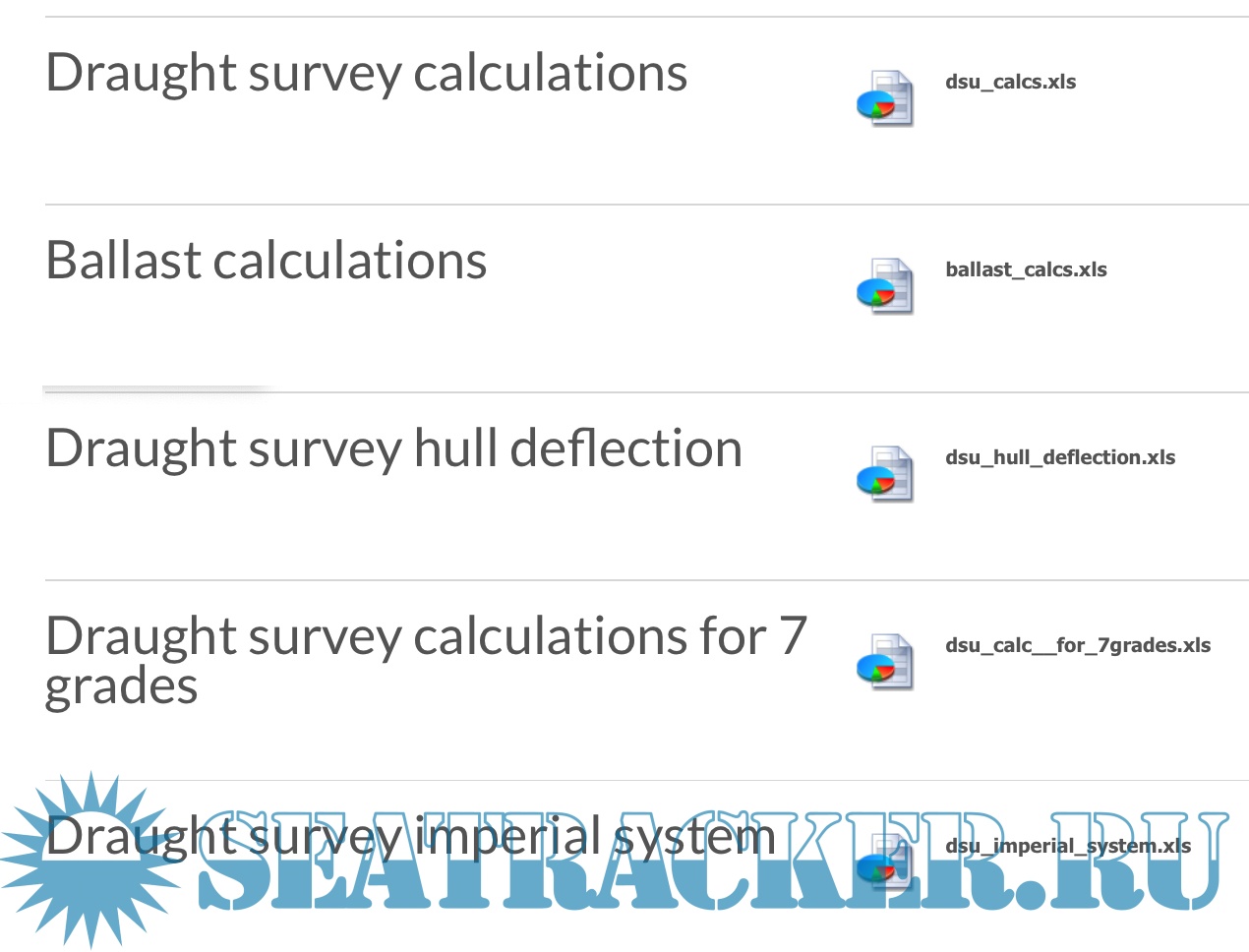The height and width of the screenshot is (952, 1249).
Task: Select the "Draught survey calculations" heading
Action: point(366,73)
